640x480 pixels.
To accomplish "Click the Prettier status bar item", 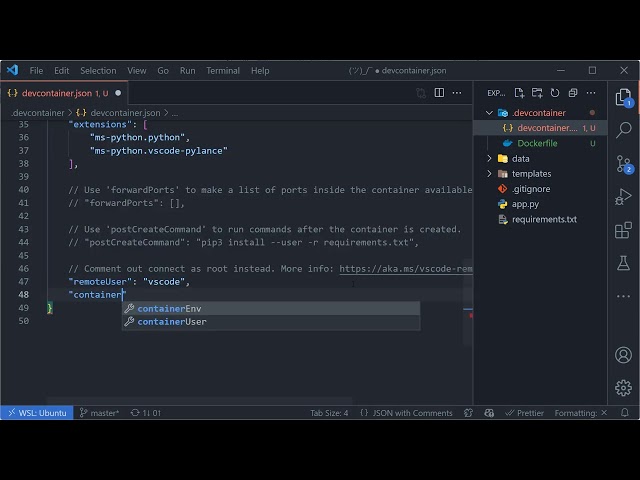I will tap(524, 413).
